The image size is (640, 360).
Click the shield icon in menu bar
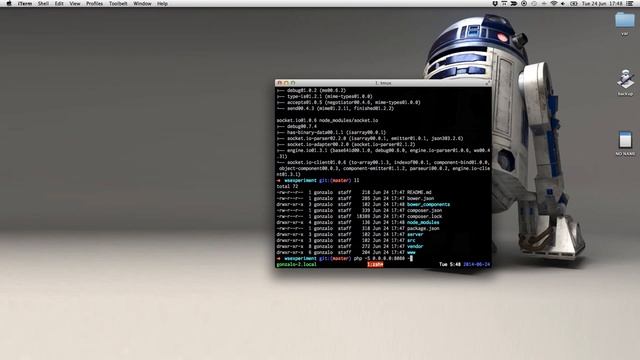[495, 4]
